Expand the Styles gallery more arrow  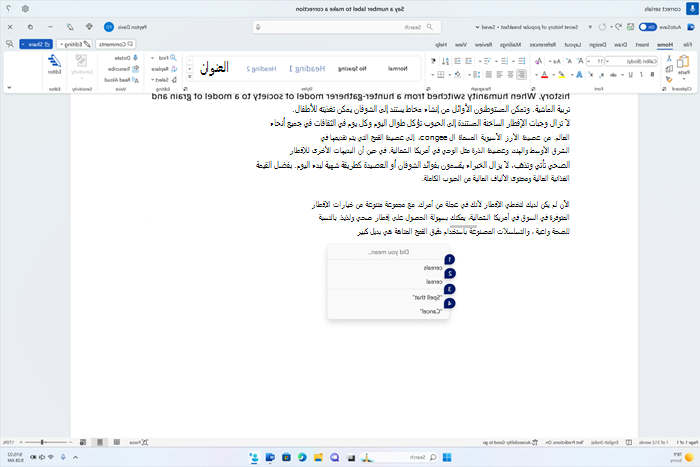click(x=190, y=77)
